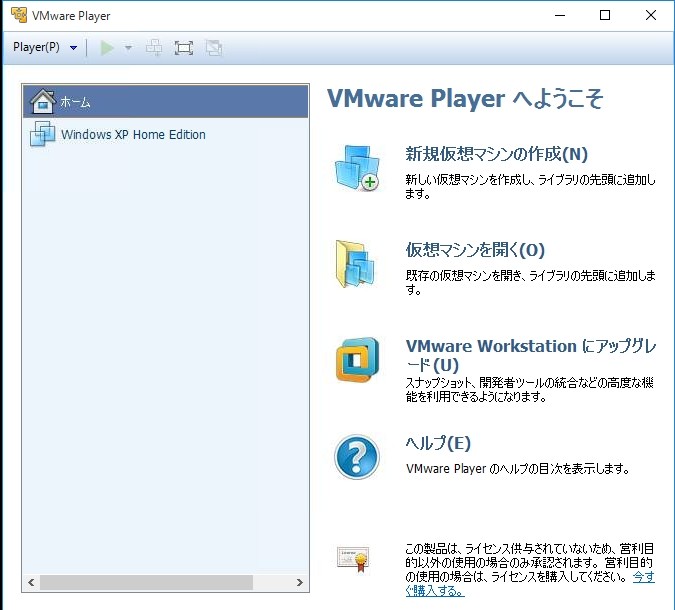Click VMware Workstation にアップグレード(U) heading
Screen dimensions: 675x610
[531, 355]
